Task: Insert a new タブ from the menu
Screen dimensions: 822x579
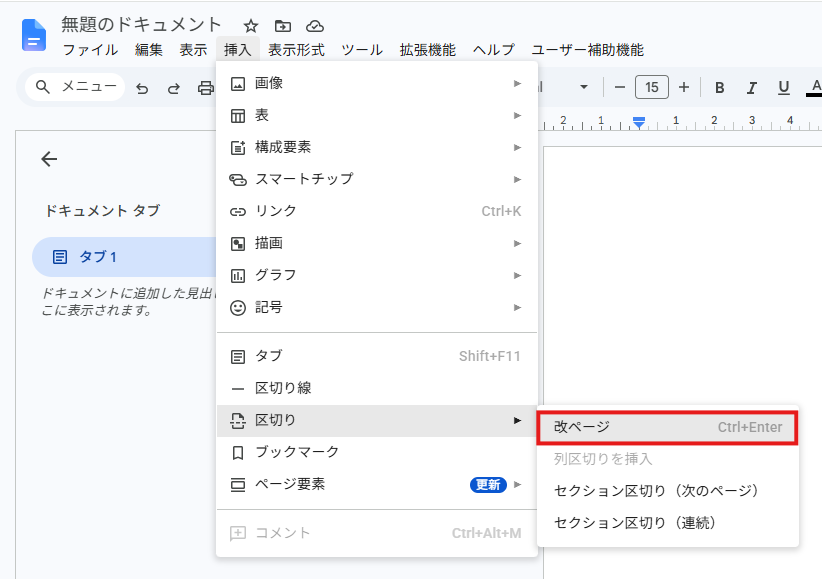Action: pos(377,356)
